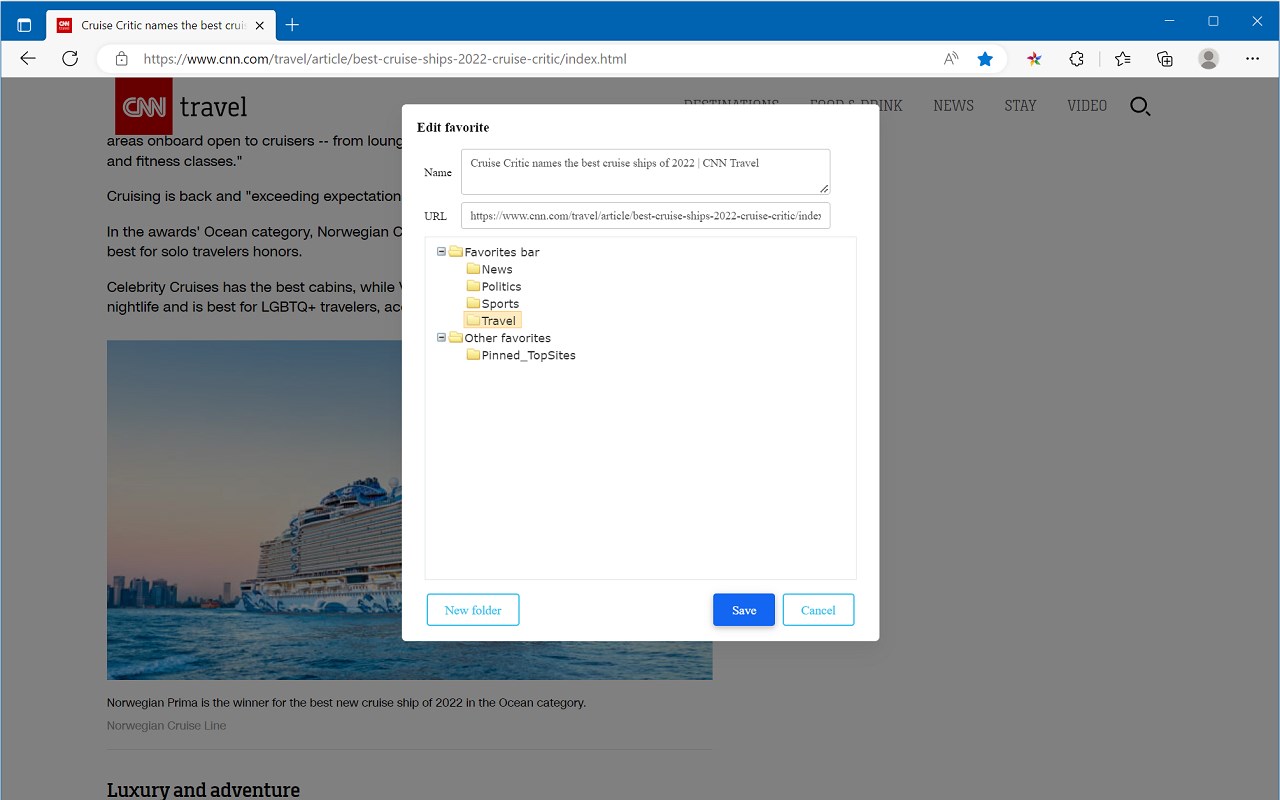Select the News folder
Screen dimensions: 1280x800
(490, 269)
